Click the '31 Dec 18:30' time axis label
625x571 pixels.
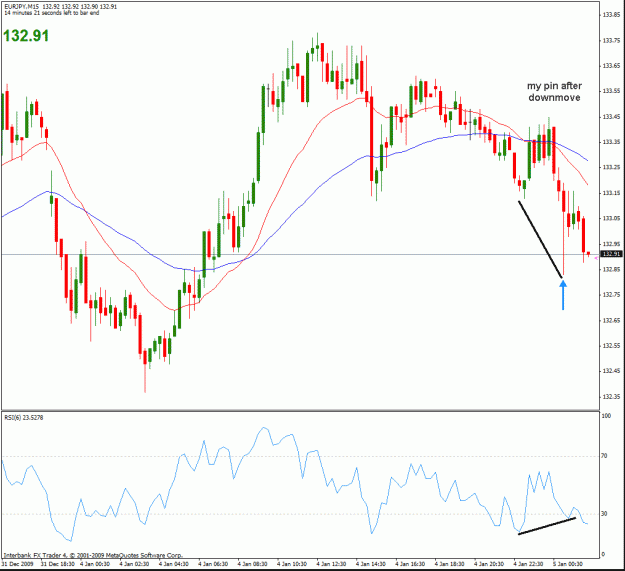tap(58, 564)
